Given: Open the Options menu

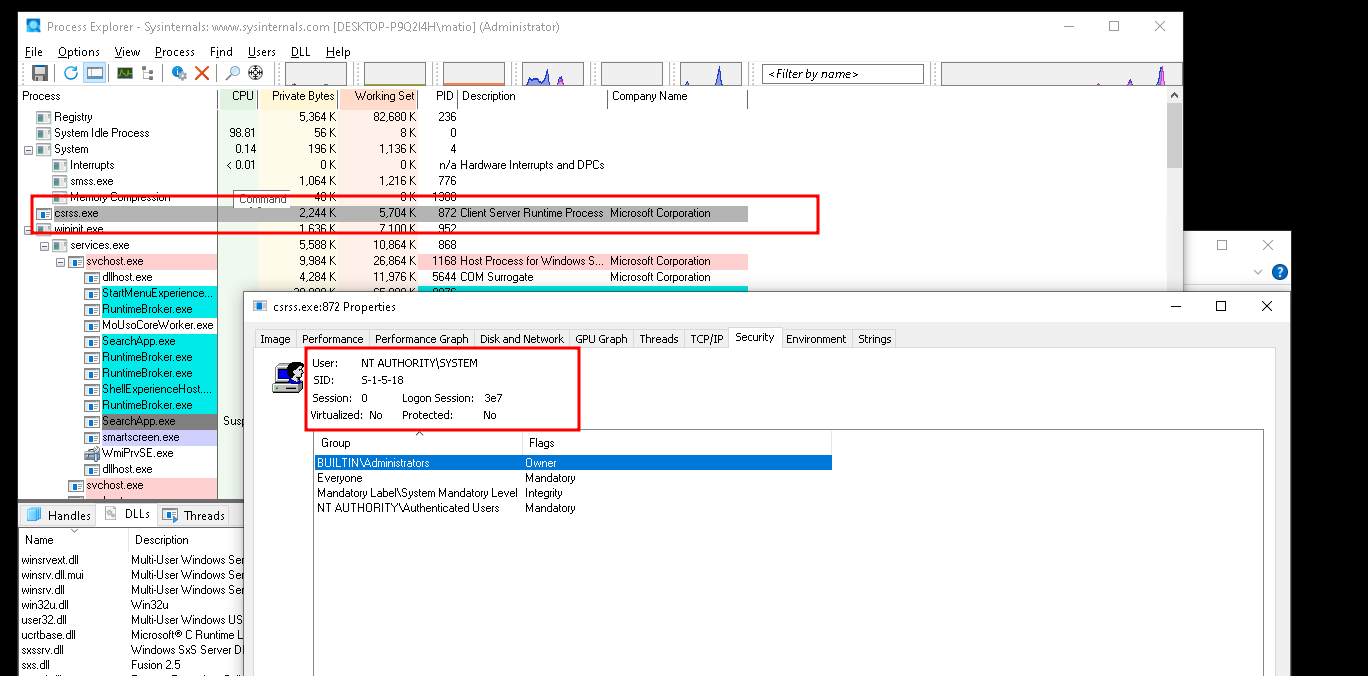Looking at the screenshot, I should click(79, 52).
